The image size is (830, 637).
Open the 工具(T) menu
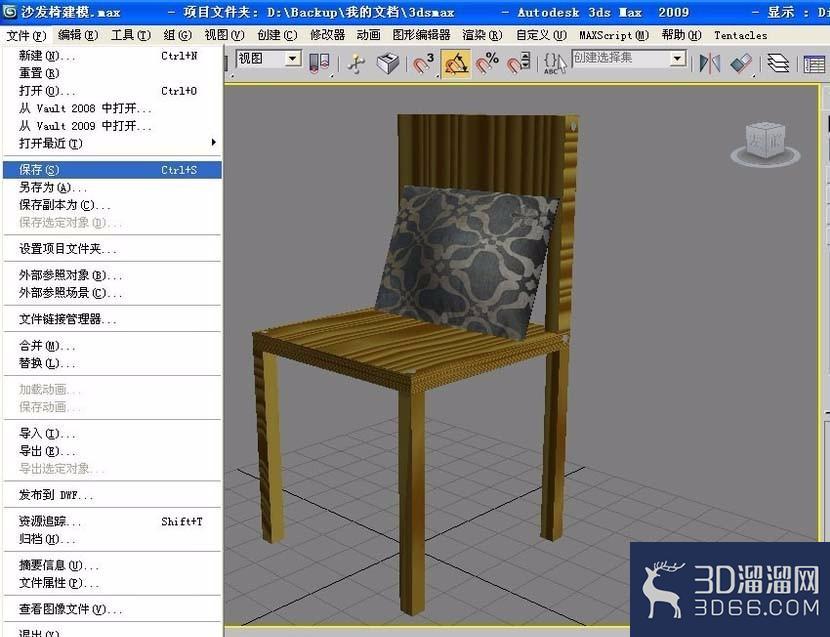pyautogui.click(x=131, y=35)
